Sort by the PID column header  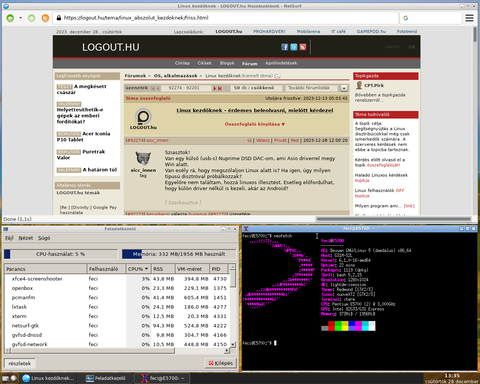[x=219, y=269]
